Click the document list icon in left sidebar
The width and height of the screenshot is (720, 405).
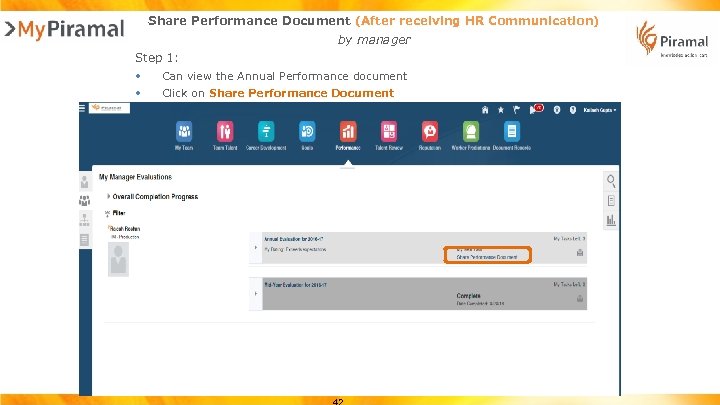pyautogui.click(x=84, y=239)
